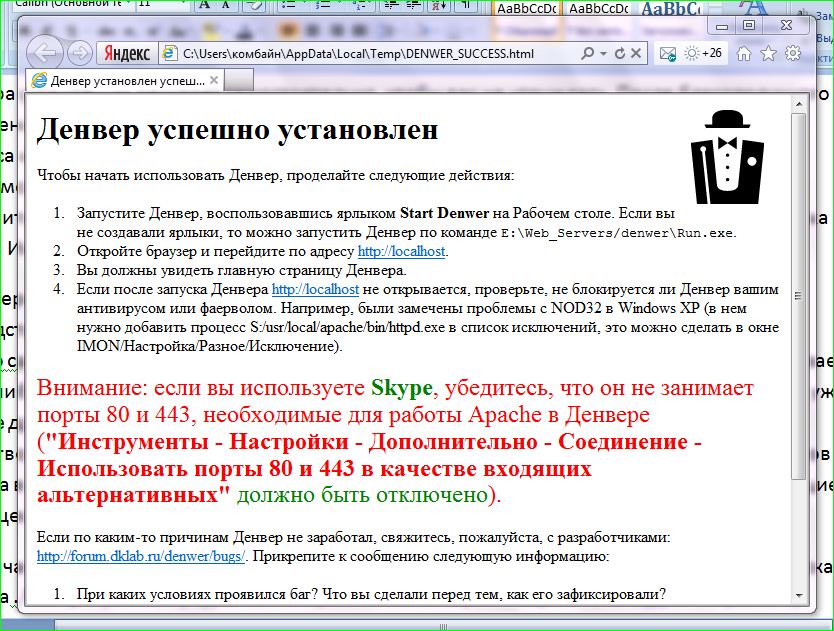Viewport: 834px width, 631px height.
Task: Open the http://localhost link in step 2
Action: coord(402,251)
